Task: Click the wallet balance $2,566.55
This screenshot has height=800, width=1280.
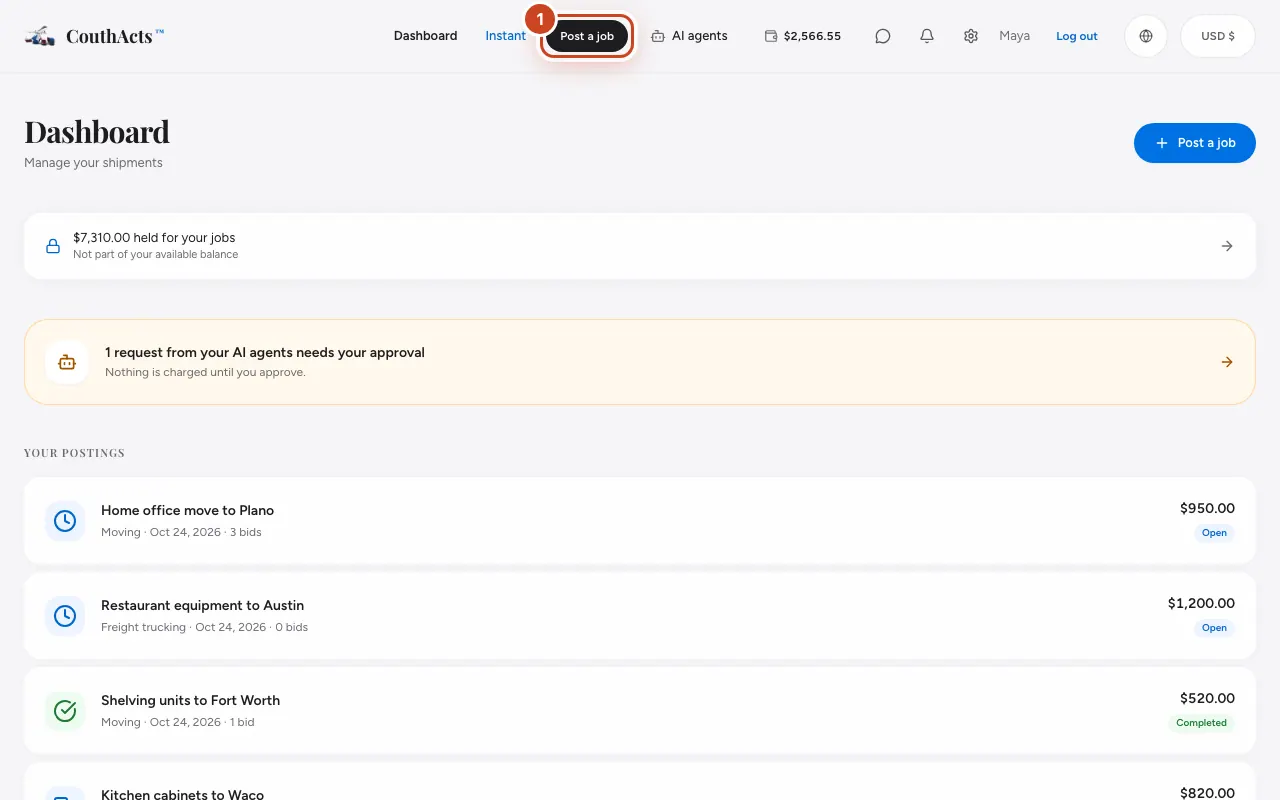Action: pos(802,36)
